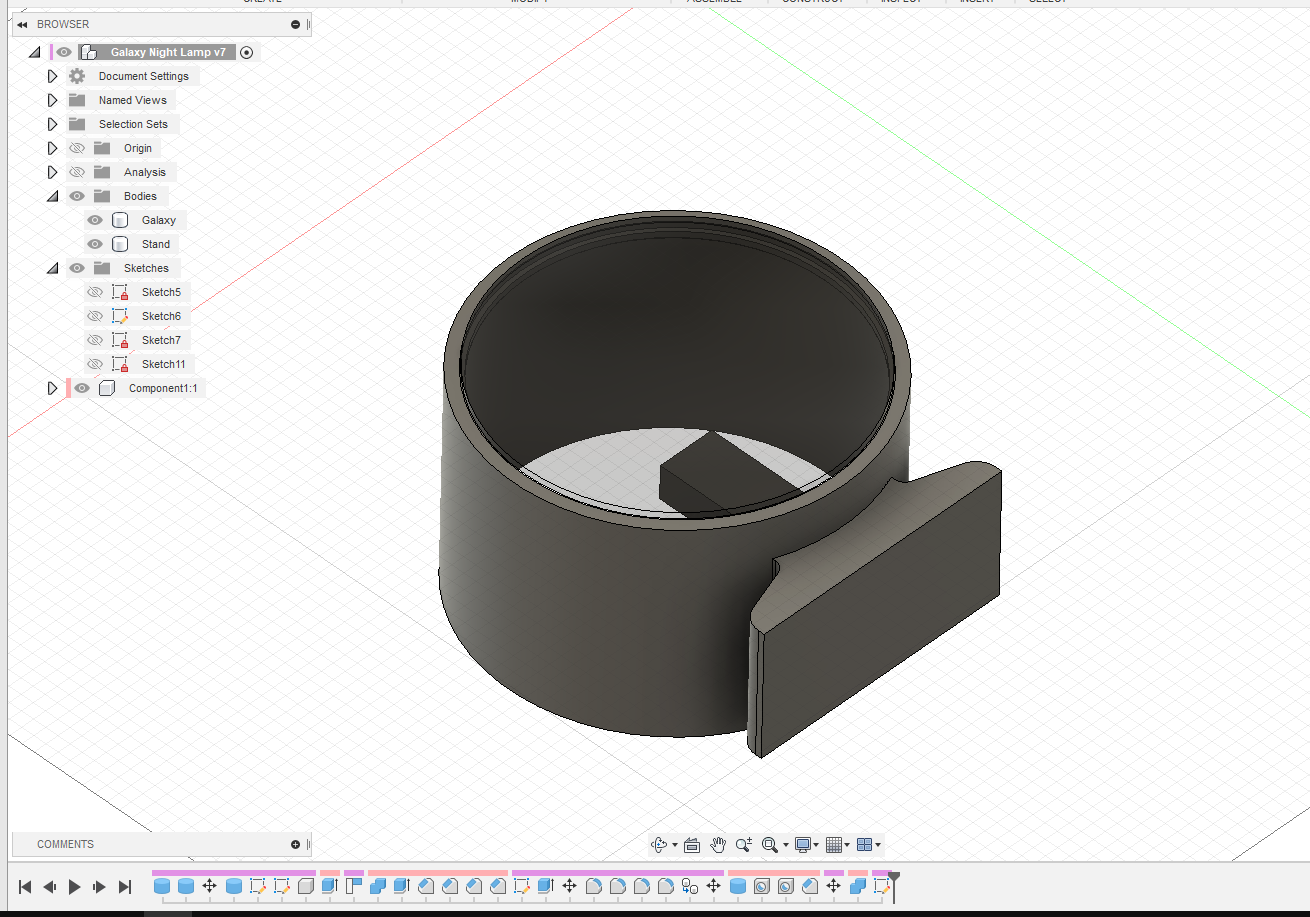Click the Component1:1 cube icon
This screenshot has height=917, width=1310.
pos(107,388)
